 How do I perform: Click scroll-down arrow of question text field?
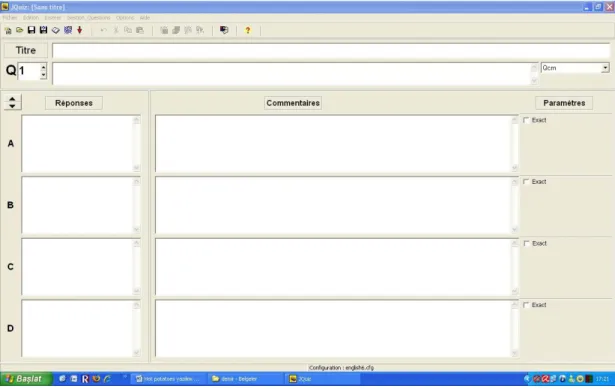click(534, 80)
